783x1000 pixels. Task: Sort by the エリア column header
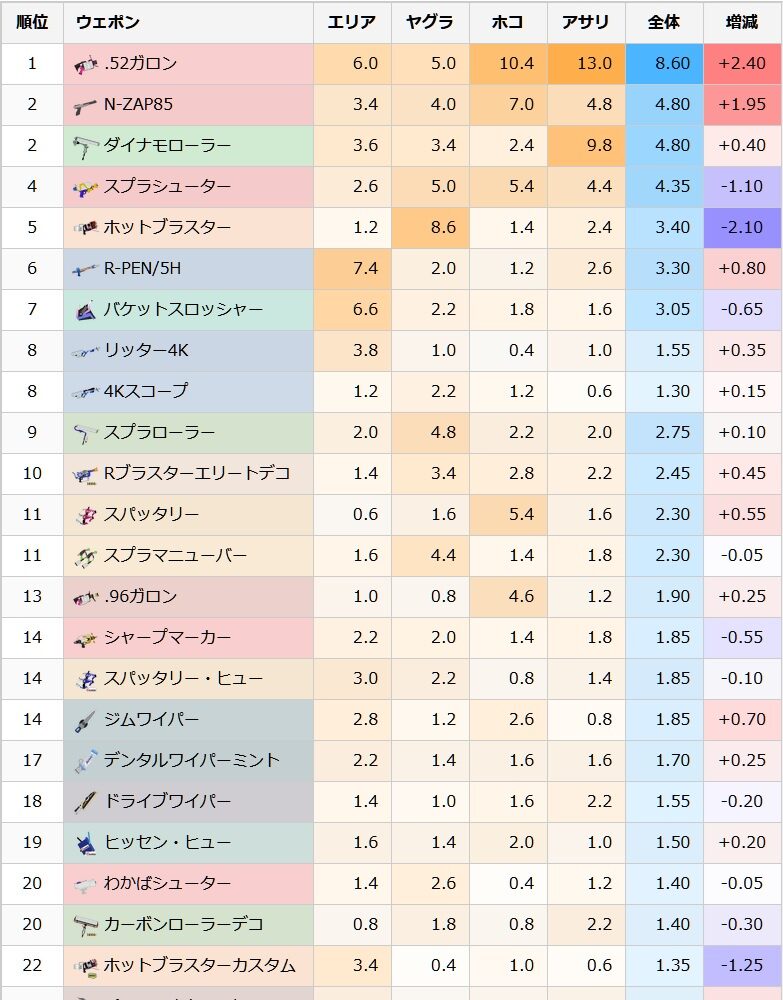pos(352,22)
